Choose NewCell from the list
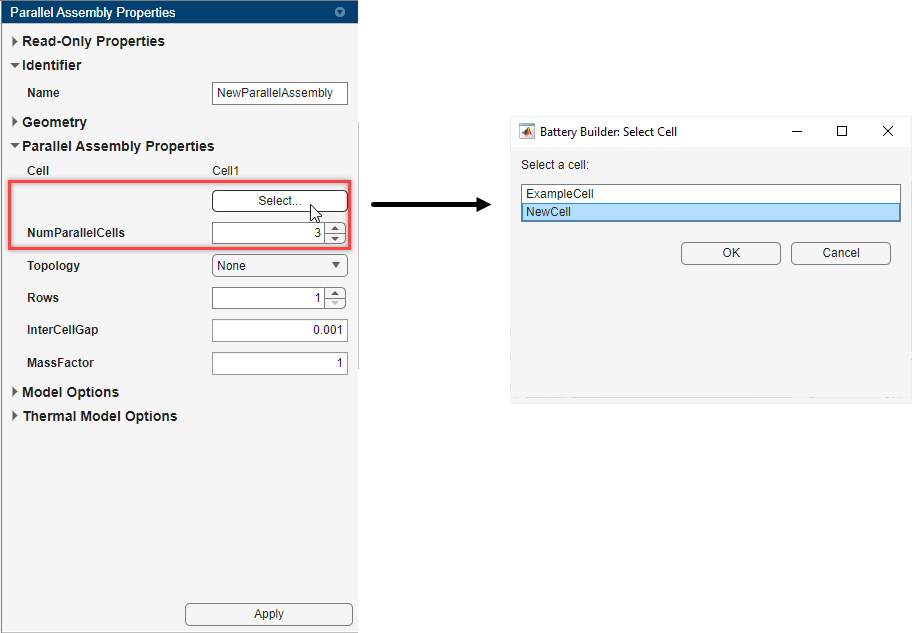The width and height of the screenshot is (912, 633). [x=710, y=212]
